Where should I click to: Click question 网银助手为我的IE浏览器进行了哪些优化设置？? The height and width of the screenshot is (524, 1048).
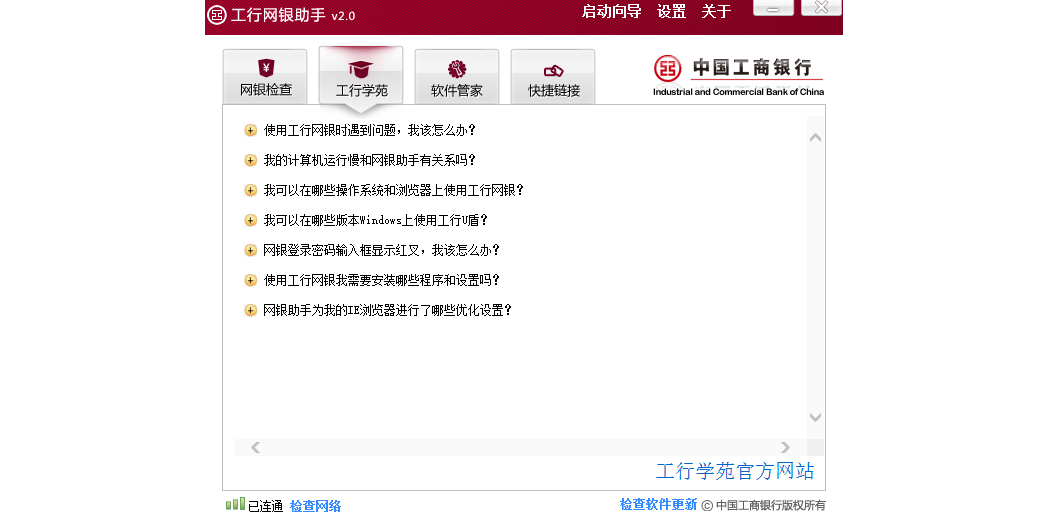click(x=388, y=310)
